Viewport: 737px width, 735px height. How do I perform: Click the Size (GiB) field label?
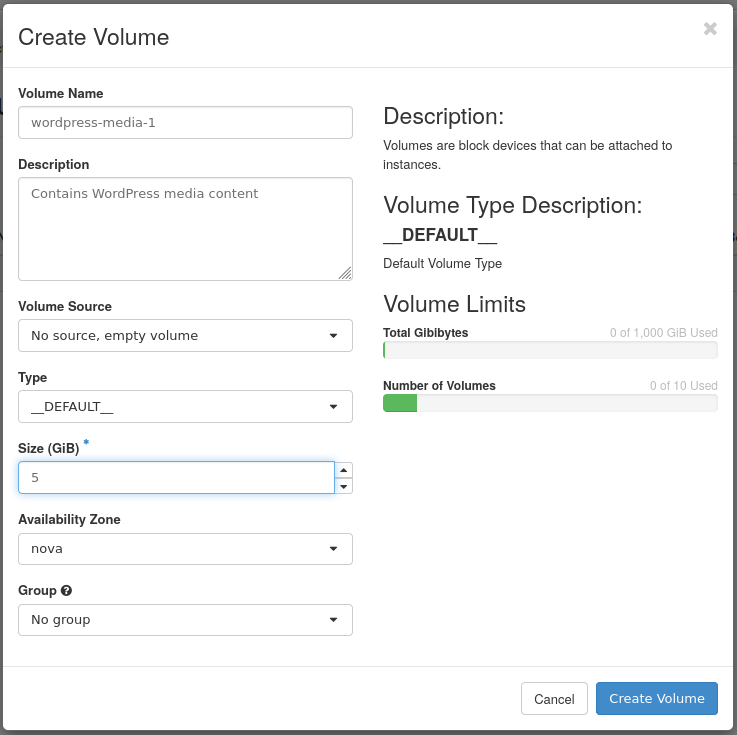(49, 449)
